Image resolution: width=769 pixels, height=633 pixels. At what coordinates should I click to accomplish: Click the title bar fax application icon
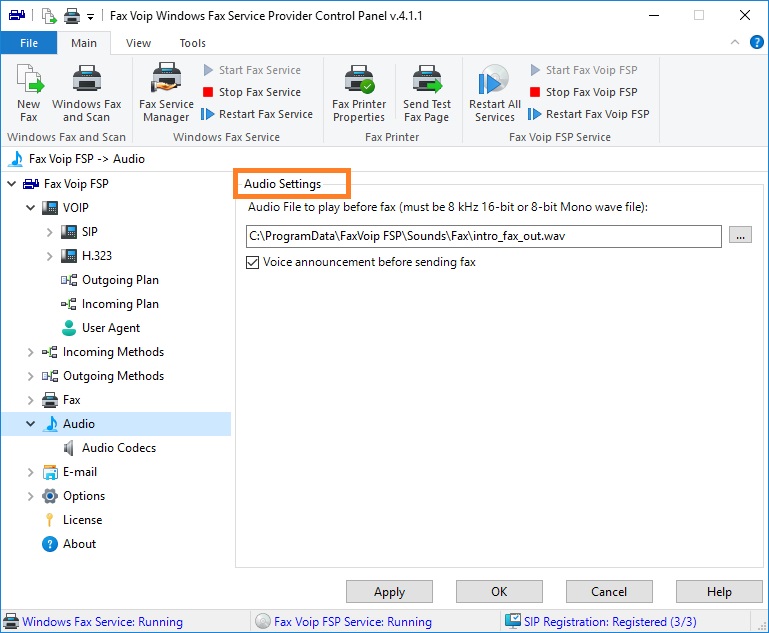point(17,15)
